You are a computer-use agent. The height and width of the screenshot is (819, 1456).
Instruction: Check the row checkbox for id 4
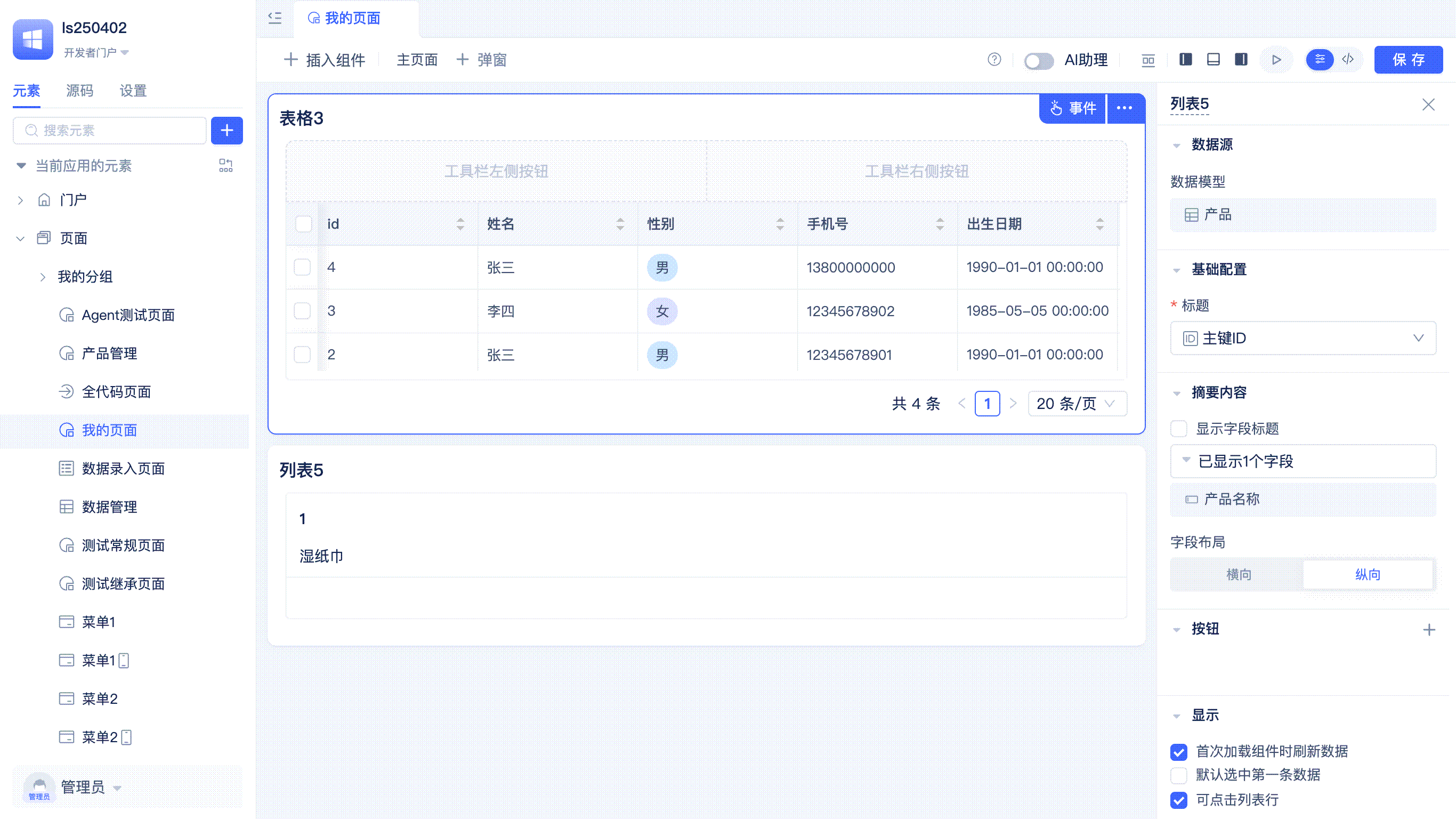[x=302, y=267]
